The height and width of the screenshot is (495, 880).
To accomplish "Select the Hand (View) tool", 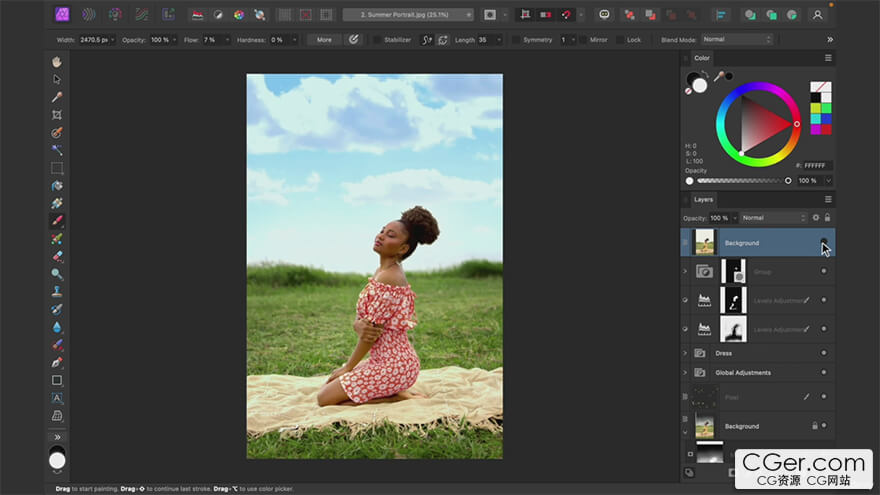I will (57, 61).
